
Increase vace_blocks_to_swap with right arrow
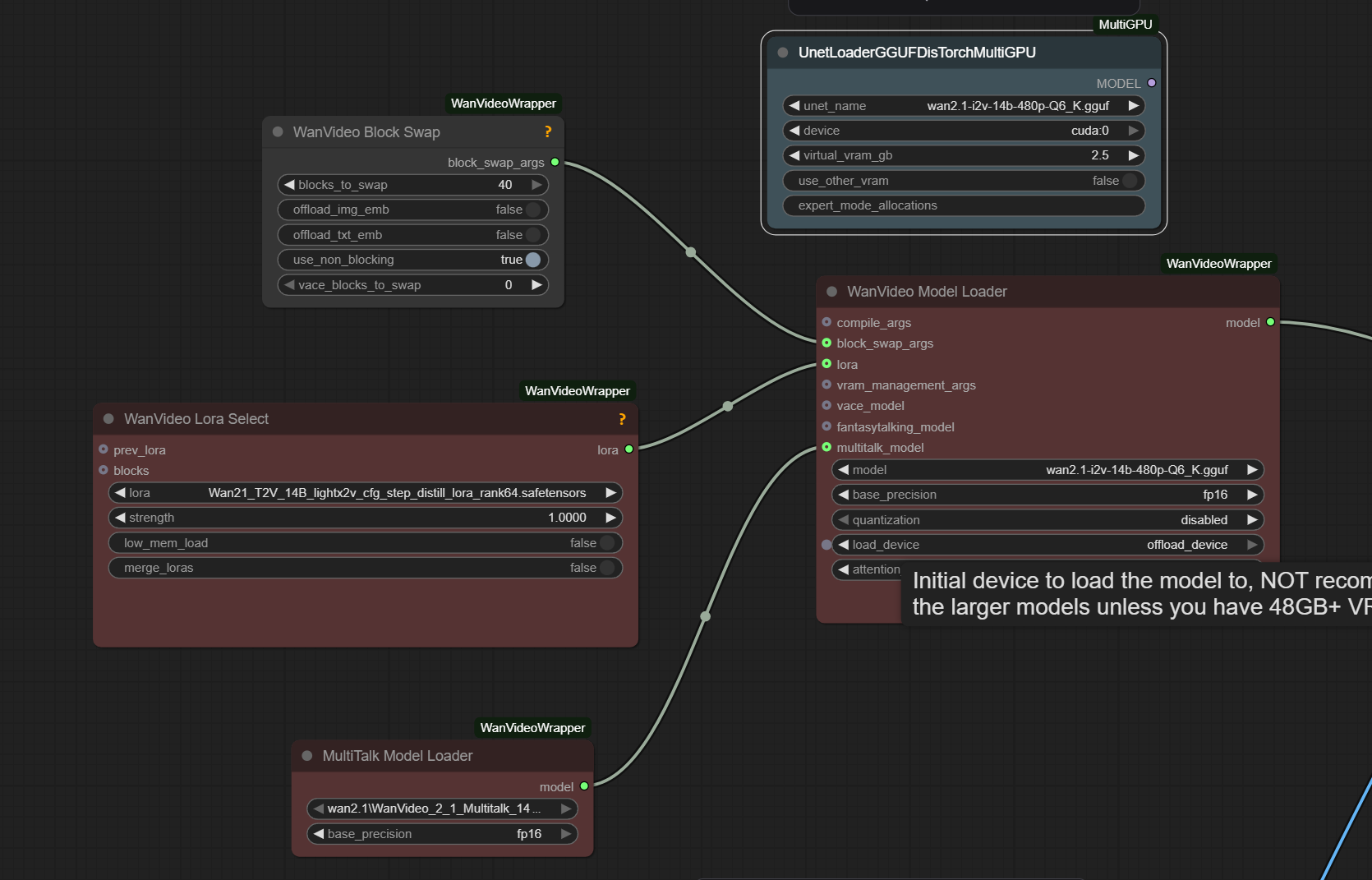click(536, 285)
